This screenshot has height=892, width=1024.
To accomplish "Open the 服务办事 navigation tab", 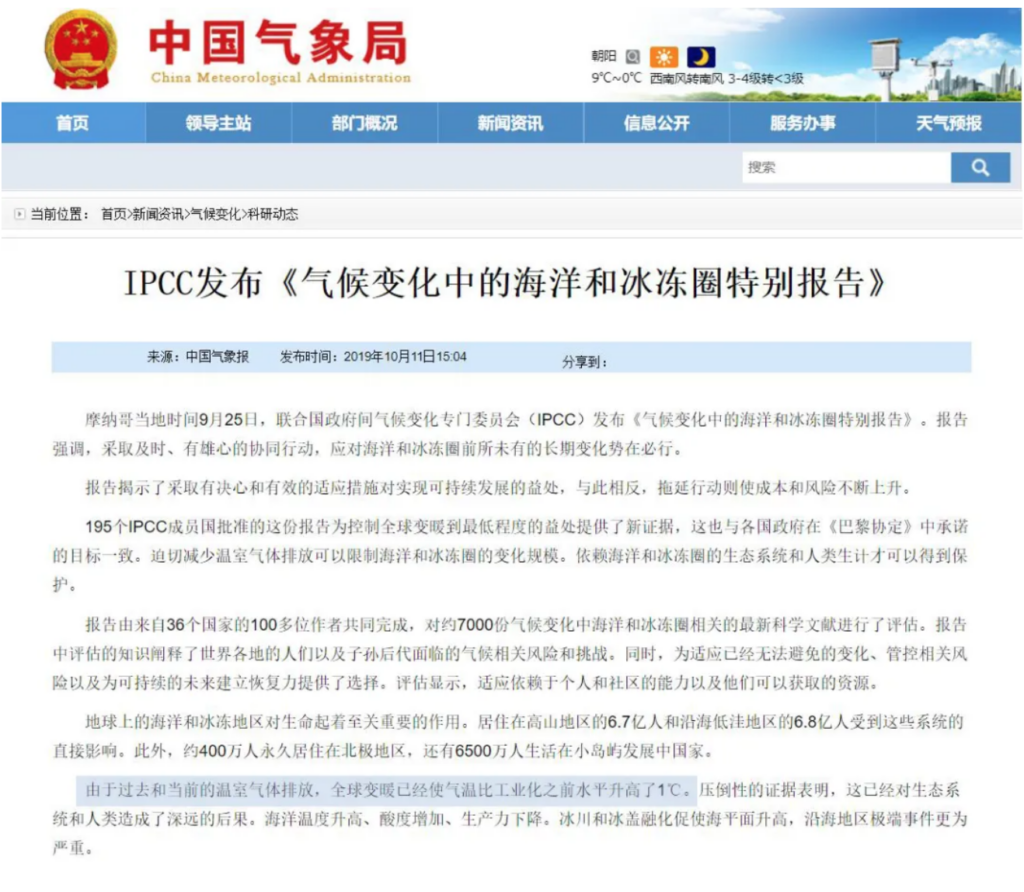I will [803, 123].
